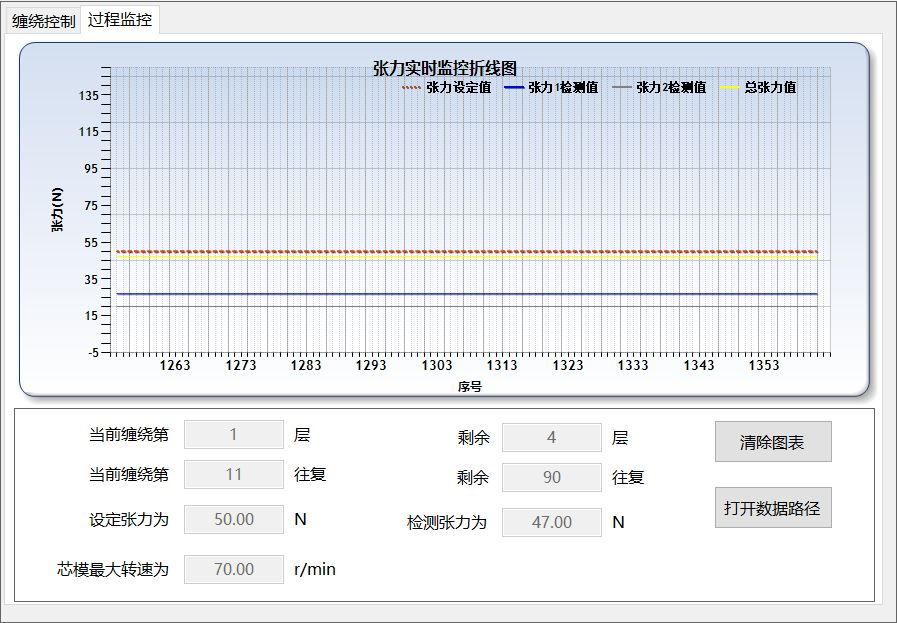Image resolution: width=897 pixels, height=623 pixels.
Task: Click the blue 张力1检测值 legend swatch
Action: [514, 88]
